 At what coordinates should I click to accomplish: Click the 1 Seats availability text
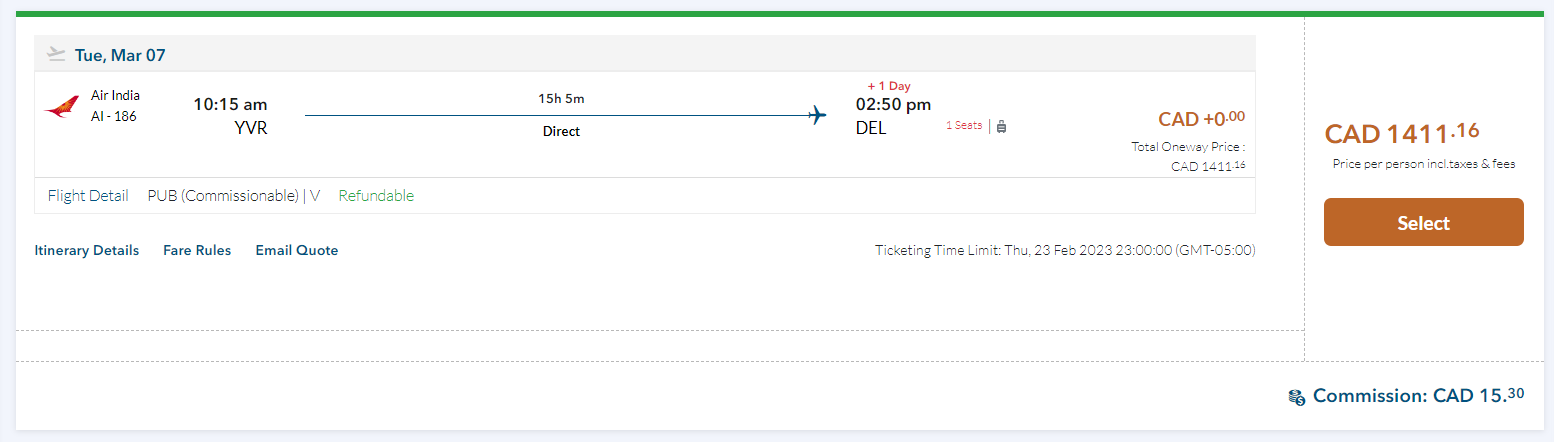964,126
